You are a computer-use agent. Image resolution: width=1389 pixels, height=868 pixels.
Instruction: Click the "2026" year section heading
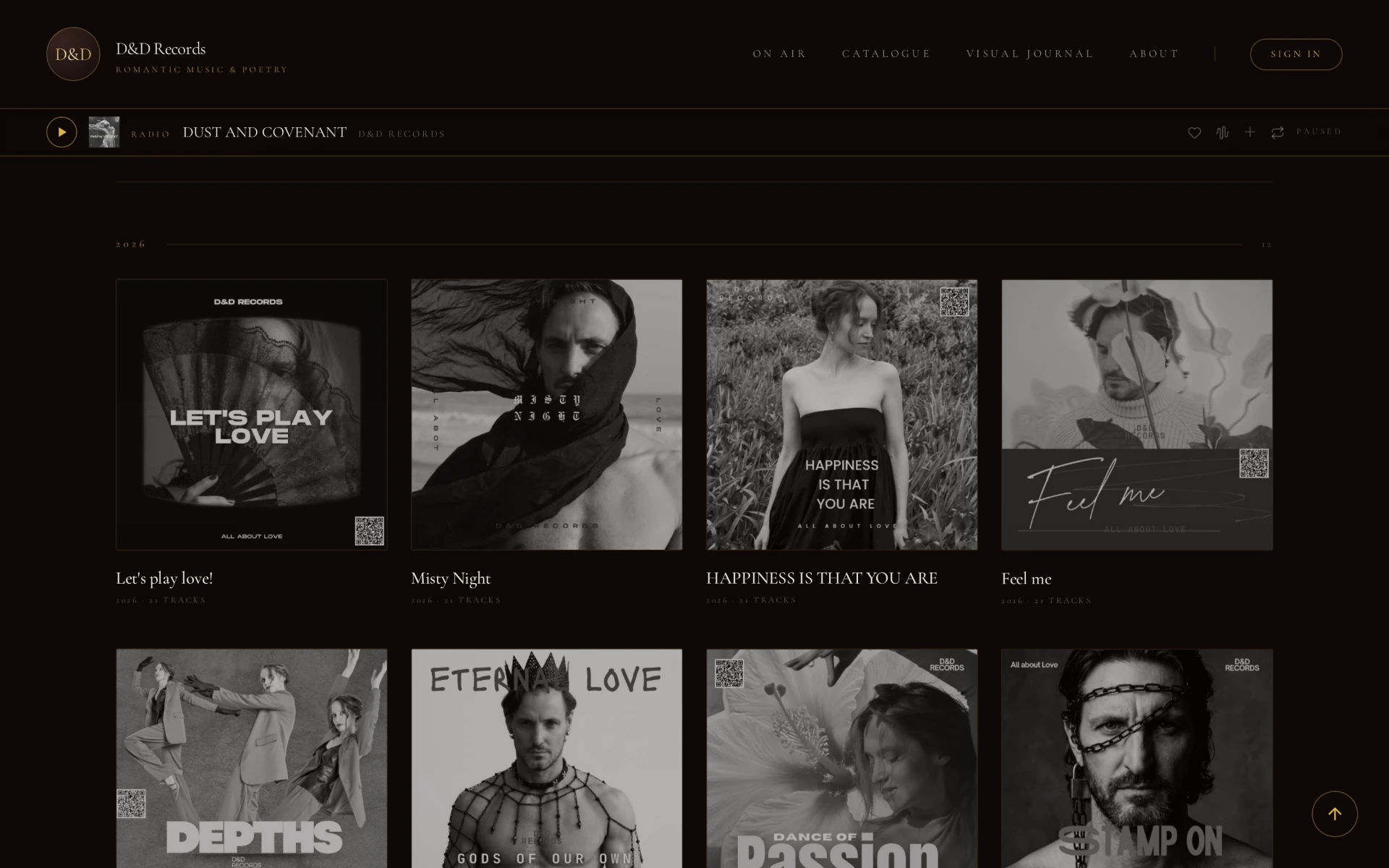point(131,244)
